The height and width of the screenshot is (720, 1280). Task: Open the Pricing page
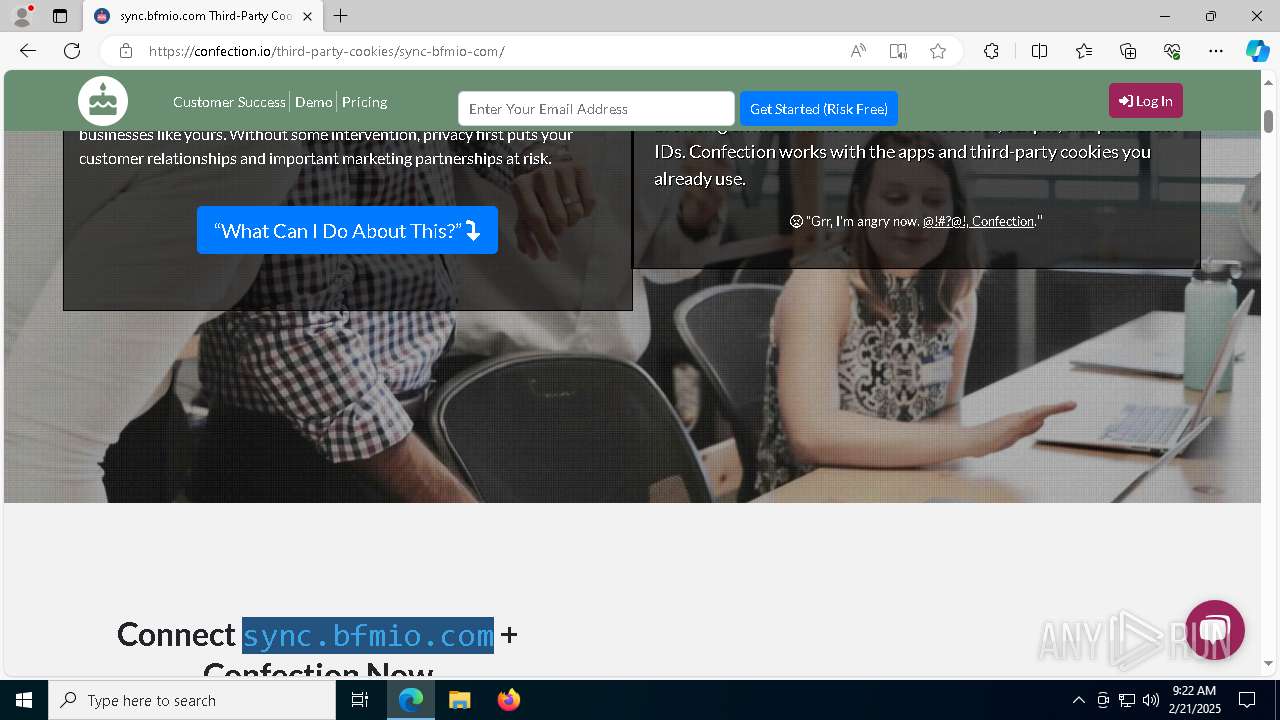pyautogui.click(x=364, y=102)
